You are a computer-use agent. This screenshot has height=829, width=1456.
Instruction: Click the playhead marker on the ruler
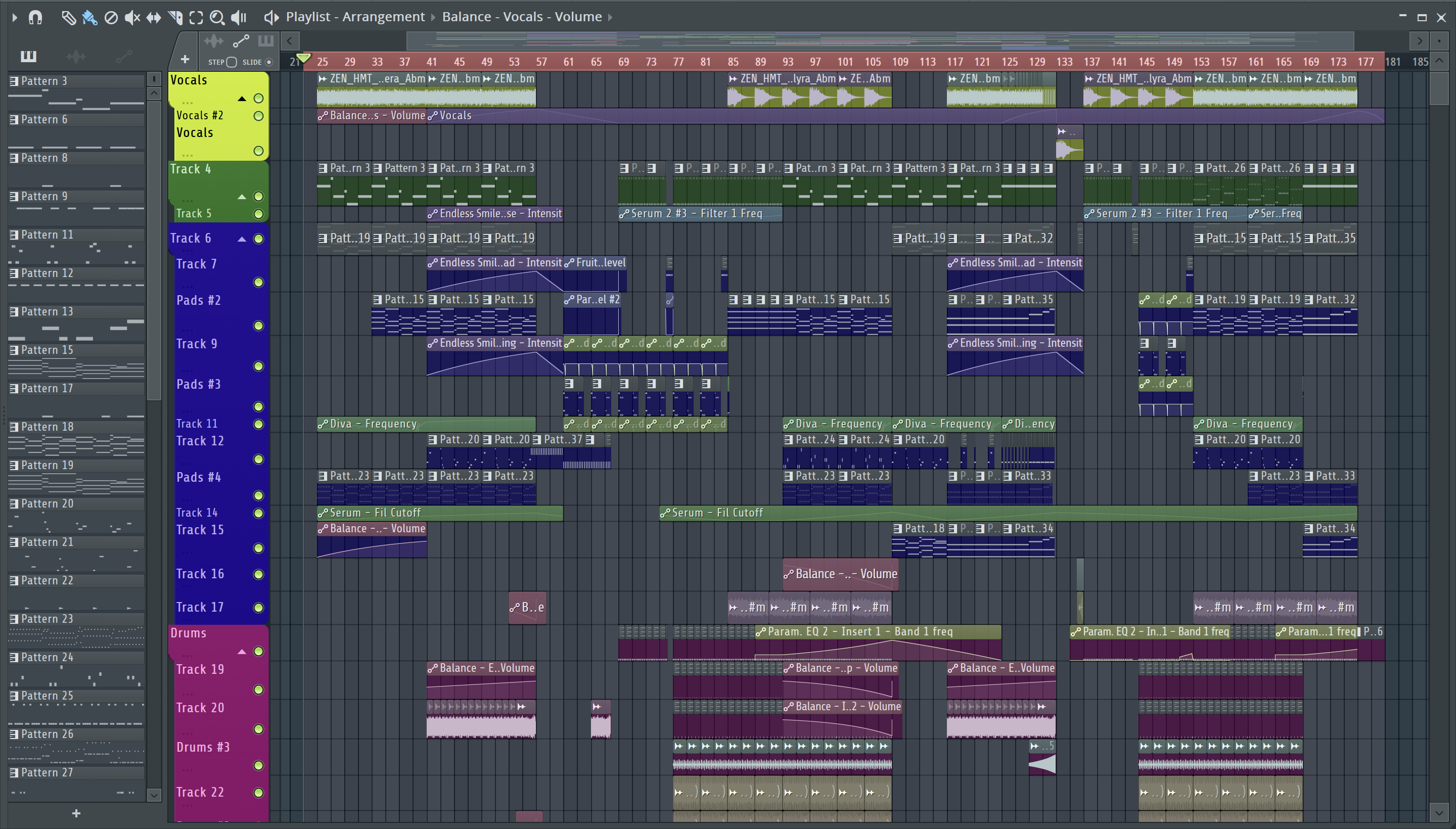[x=304, y=58]
